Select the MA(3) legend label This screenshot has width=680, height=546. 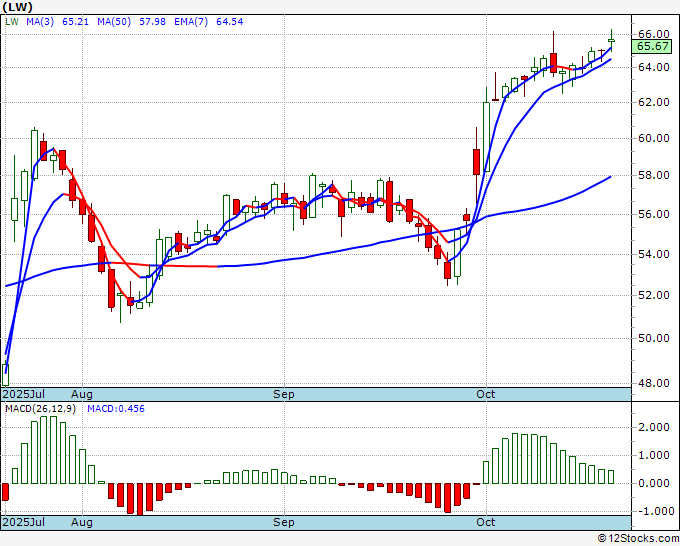[40, 22]
